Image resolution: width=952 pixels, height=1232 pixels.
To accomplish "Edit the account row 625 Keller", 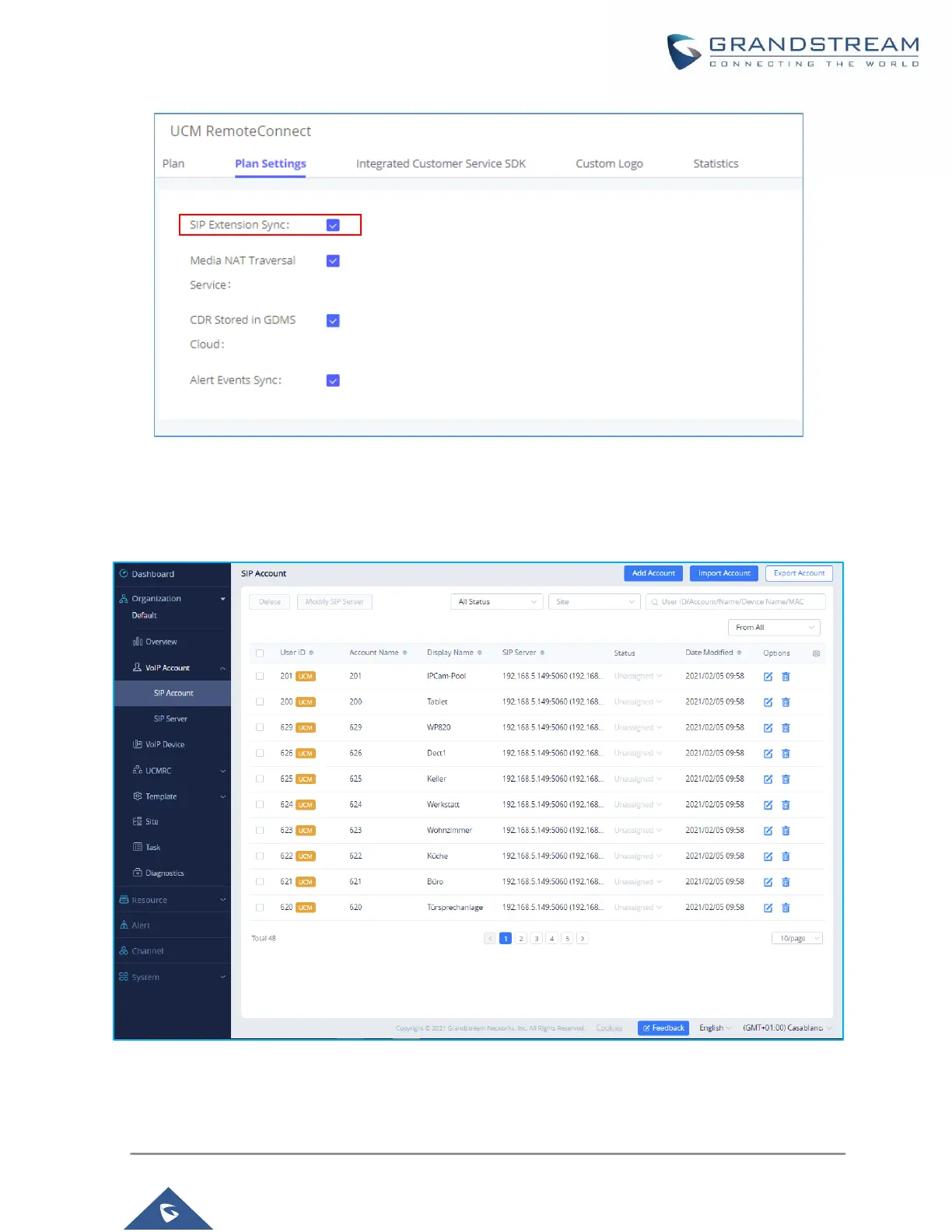I will coord(768,779).
